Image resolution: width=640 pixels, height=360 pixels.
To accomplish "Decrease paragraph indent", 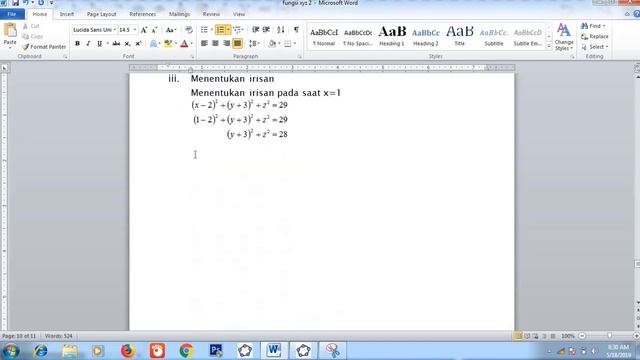I will pyautogui.click(x=256, y=30).
